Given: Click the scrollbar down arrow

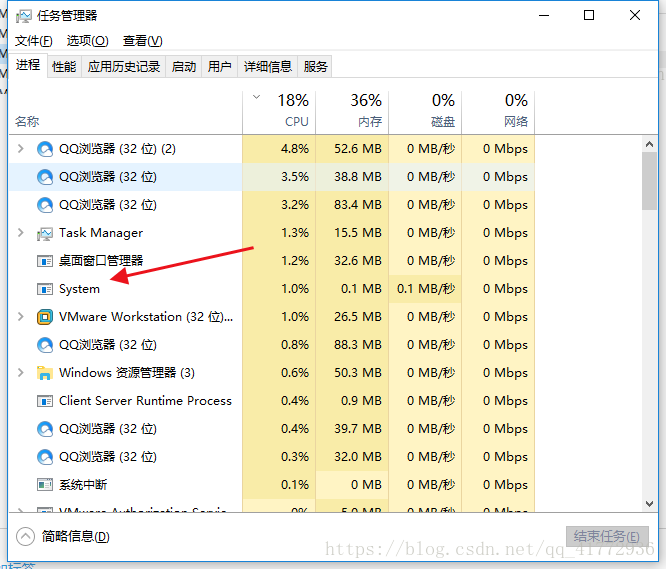Looking at the screenshot, I should 649,504.
